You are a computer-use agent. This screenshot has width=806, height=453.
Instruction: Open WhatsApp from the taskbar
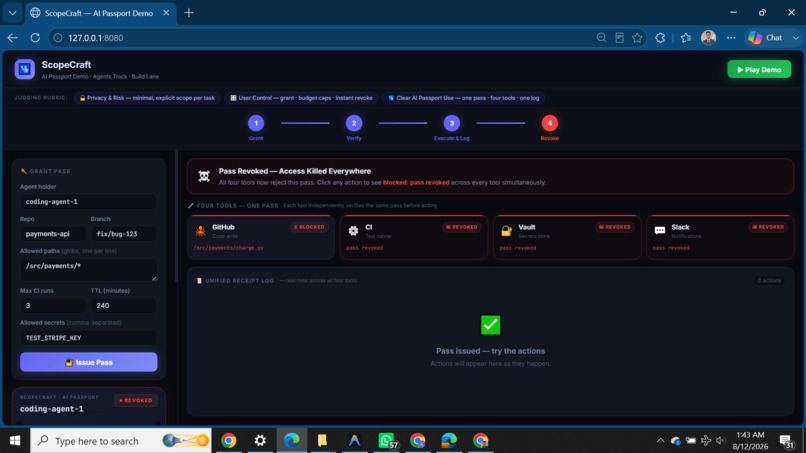tap(387, 441)
